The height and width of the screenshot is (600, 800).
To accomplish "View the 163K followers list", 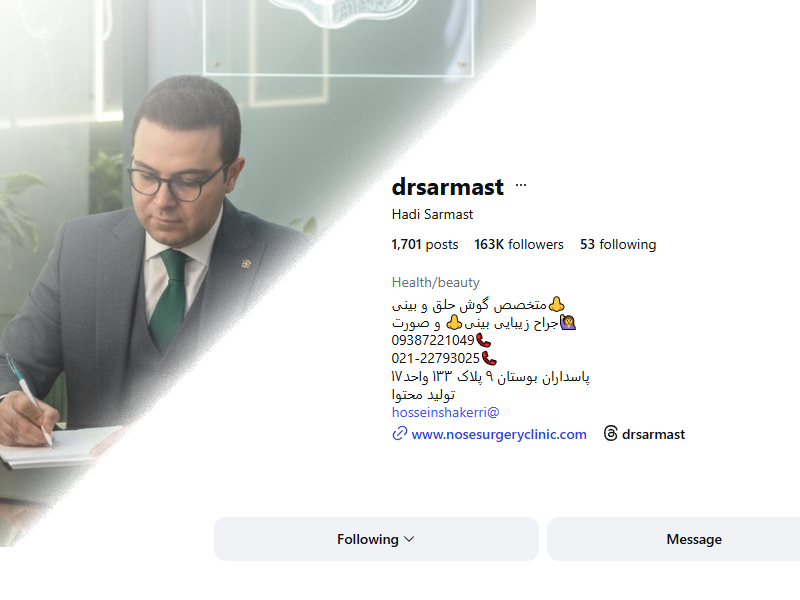I will (519, 244).
